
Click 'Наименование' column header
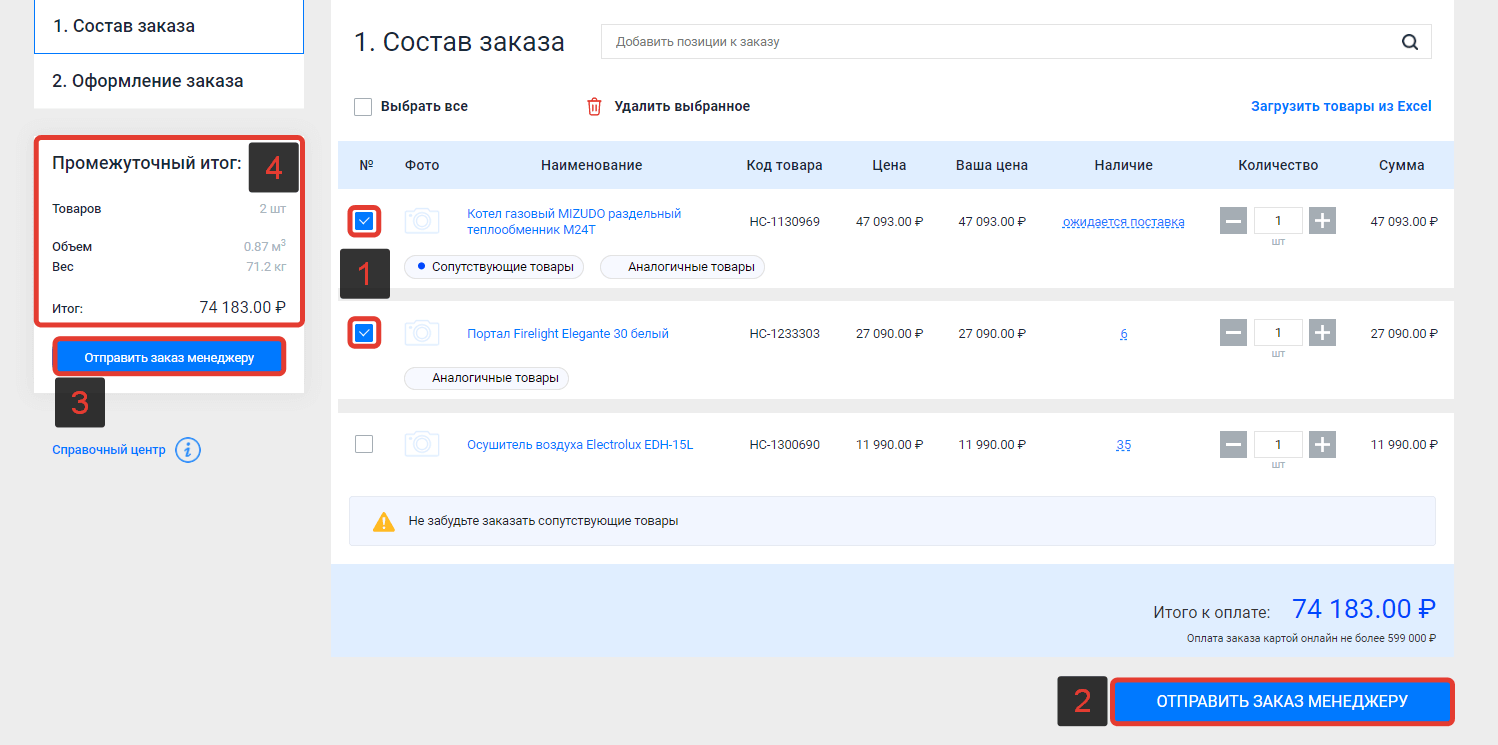pos(592,165)
